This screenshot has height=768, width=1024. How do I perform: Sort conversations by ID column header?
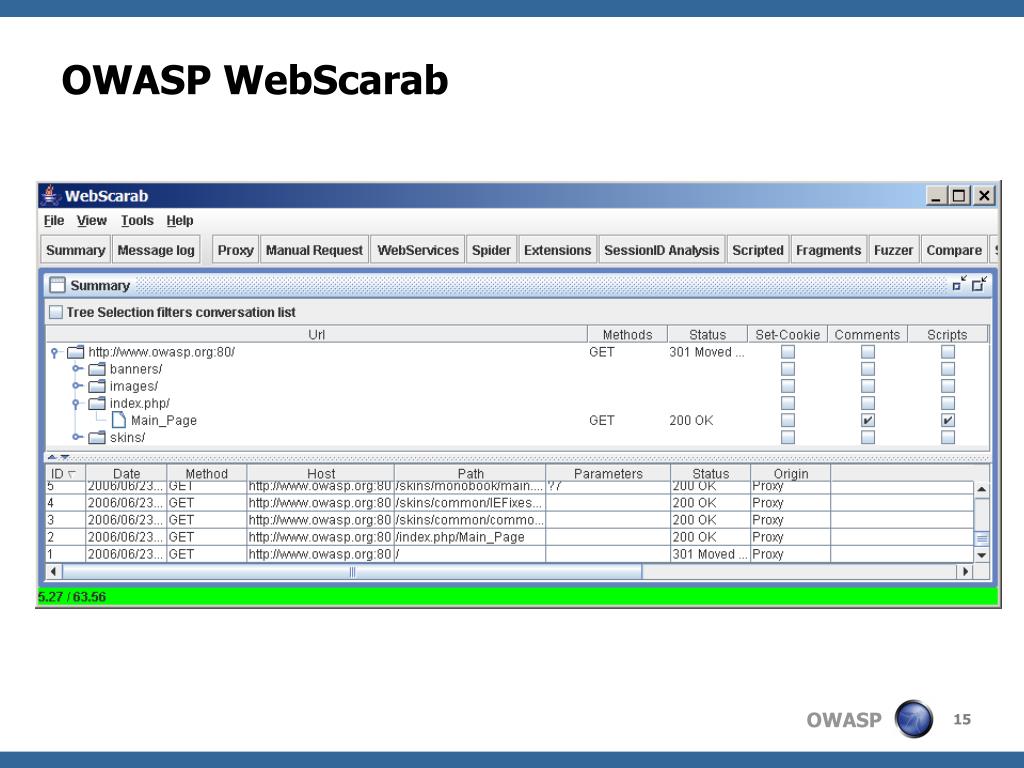(x=65, y=473)
